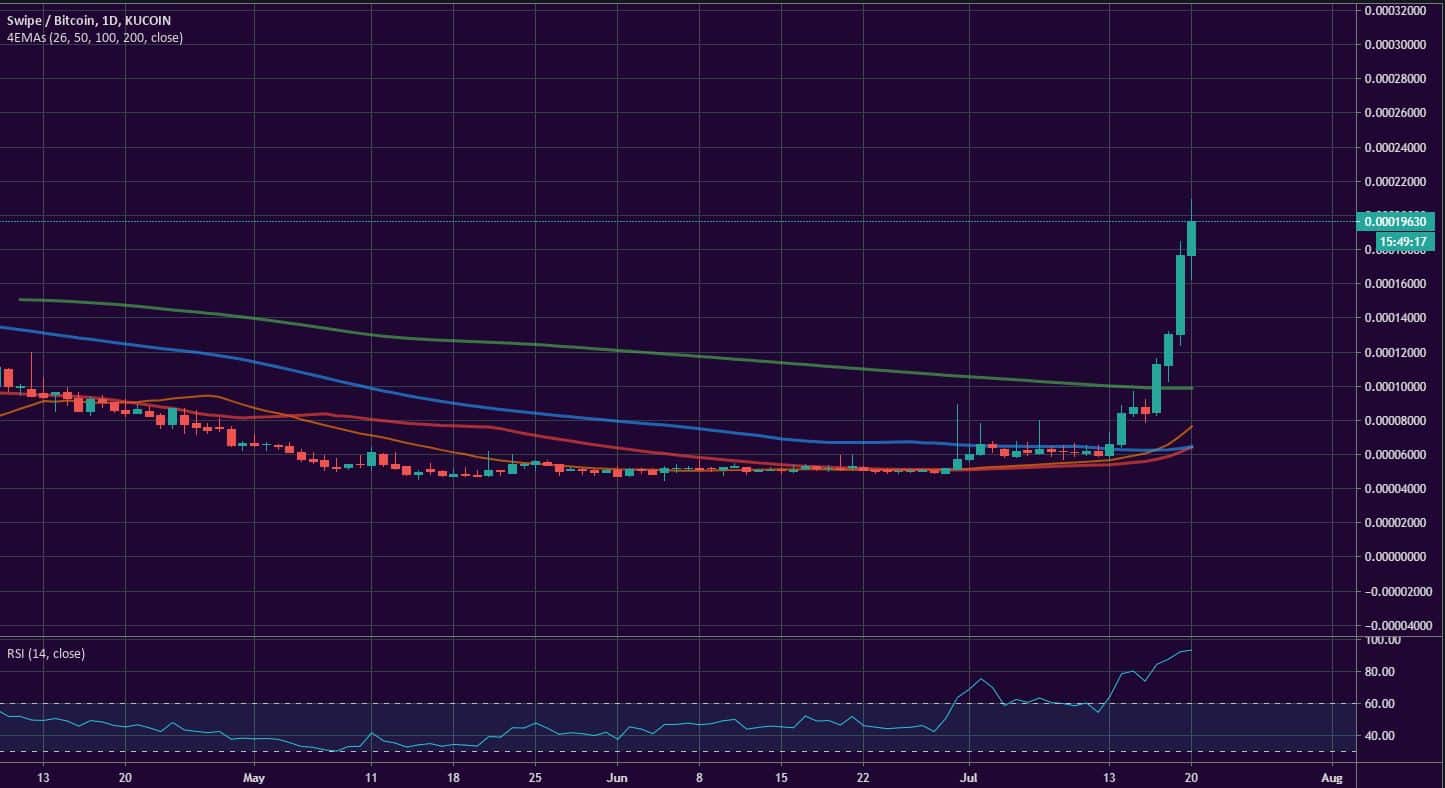Select the latest green candle at 0.00019630
This screenshot has height=788, width=1445.
[1191, 238]
